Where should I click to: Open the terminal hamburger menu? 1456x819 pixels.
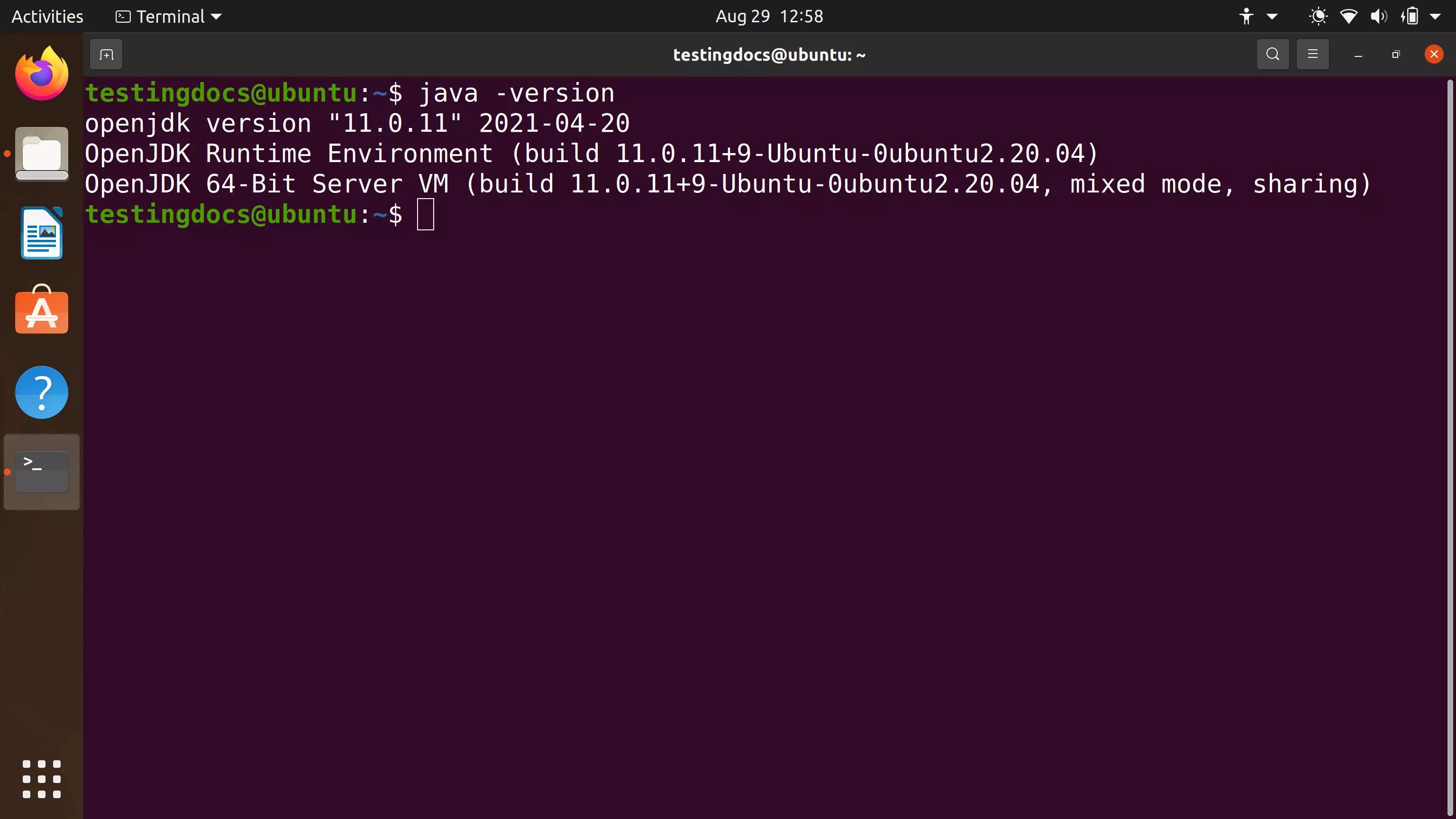pyautogui.click(x=1312, y=54)
